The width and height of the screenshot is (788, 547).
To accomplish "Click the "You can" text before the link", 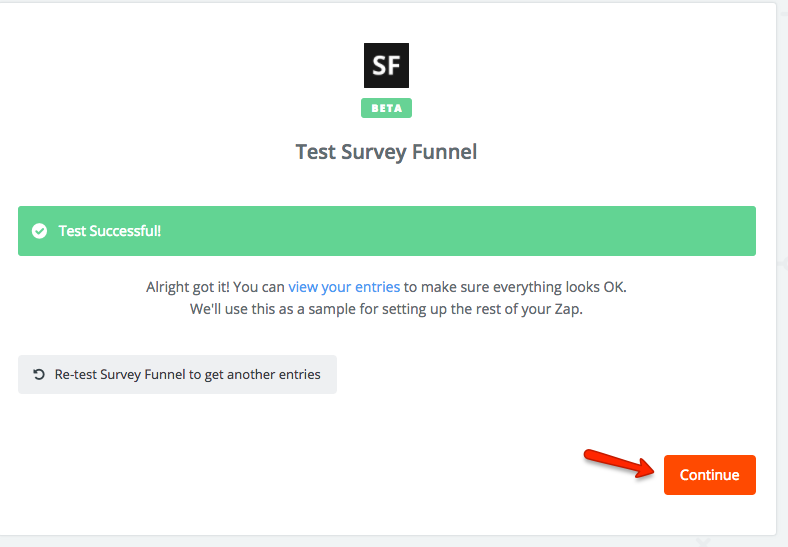I will coord(259,287).
